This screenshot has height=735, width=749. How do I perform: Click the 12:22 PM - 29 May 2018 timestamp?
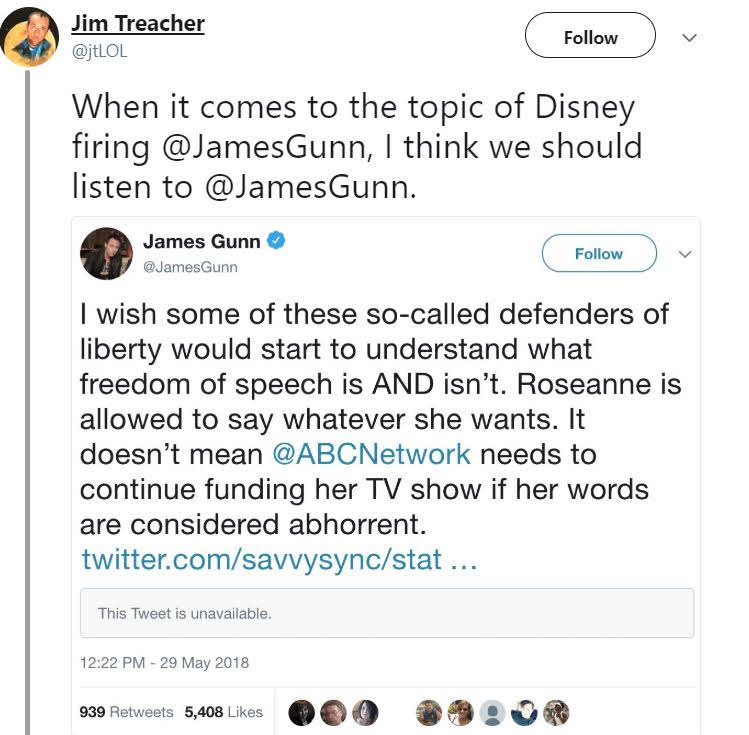[164, 663]
